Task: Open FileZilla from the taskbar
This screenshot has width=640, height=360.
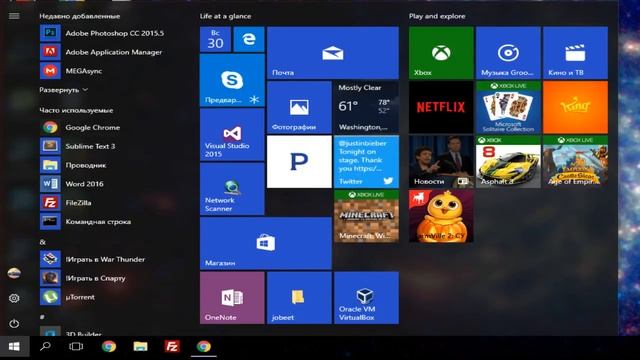Action: click(172, 347)
